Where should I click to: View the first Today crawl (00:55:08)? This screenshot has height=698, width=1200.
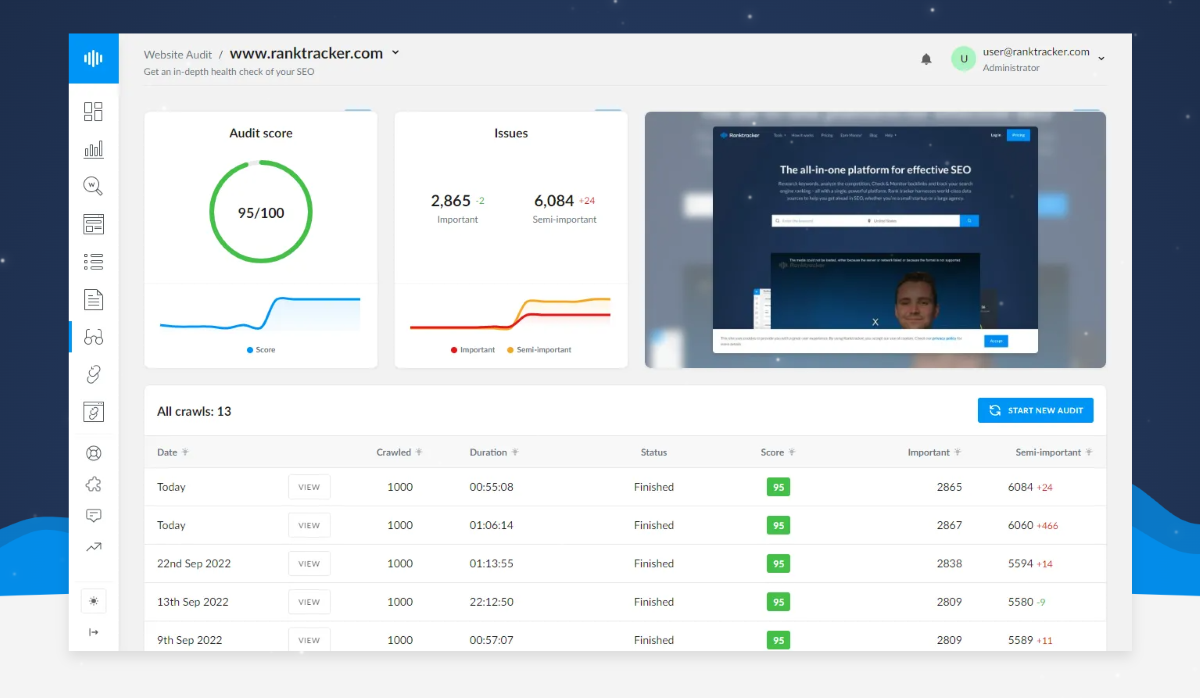pyautogui.click(x=309, y=487)
